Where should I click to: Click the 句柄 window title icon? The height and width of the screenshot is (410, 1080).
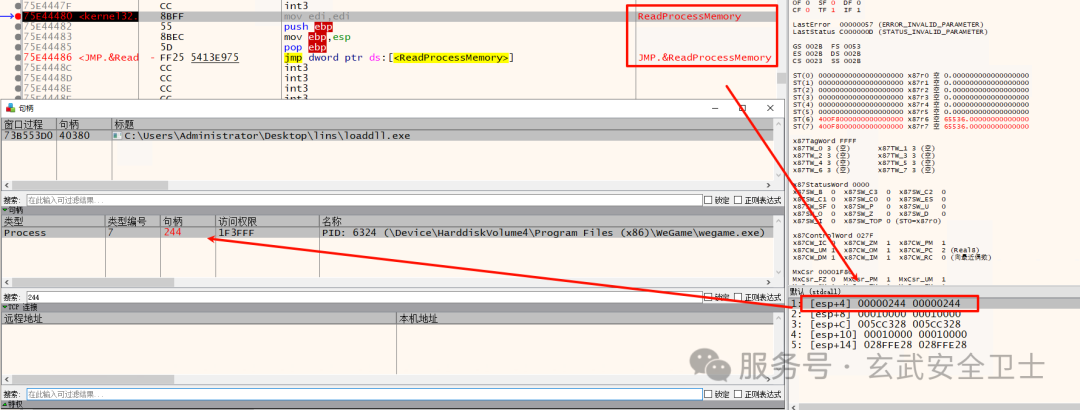click(9, 106)
